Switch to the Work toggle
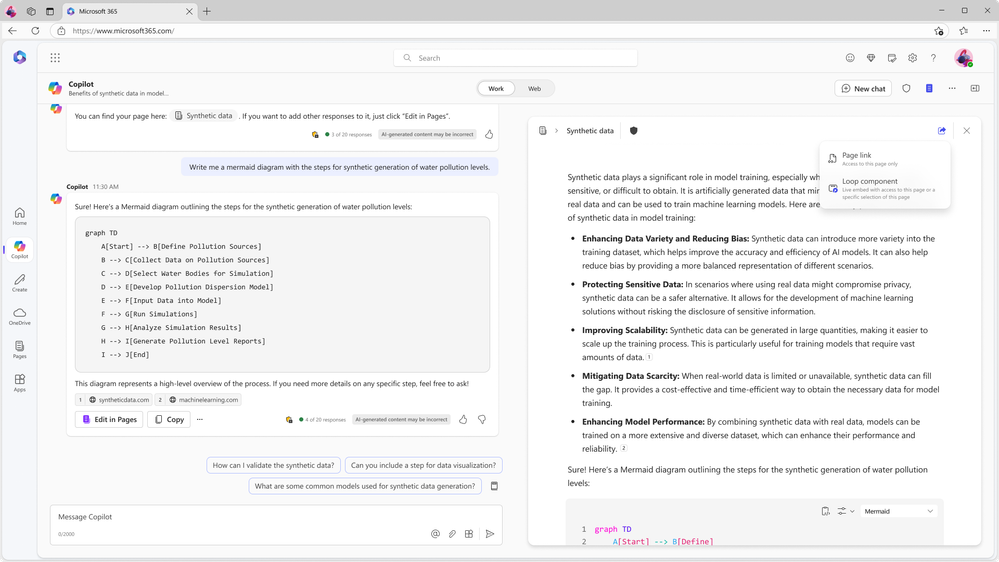 pyautogui.click(x=496, y=89)
